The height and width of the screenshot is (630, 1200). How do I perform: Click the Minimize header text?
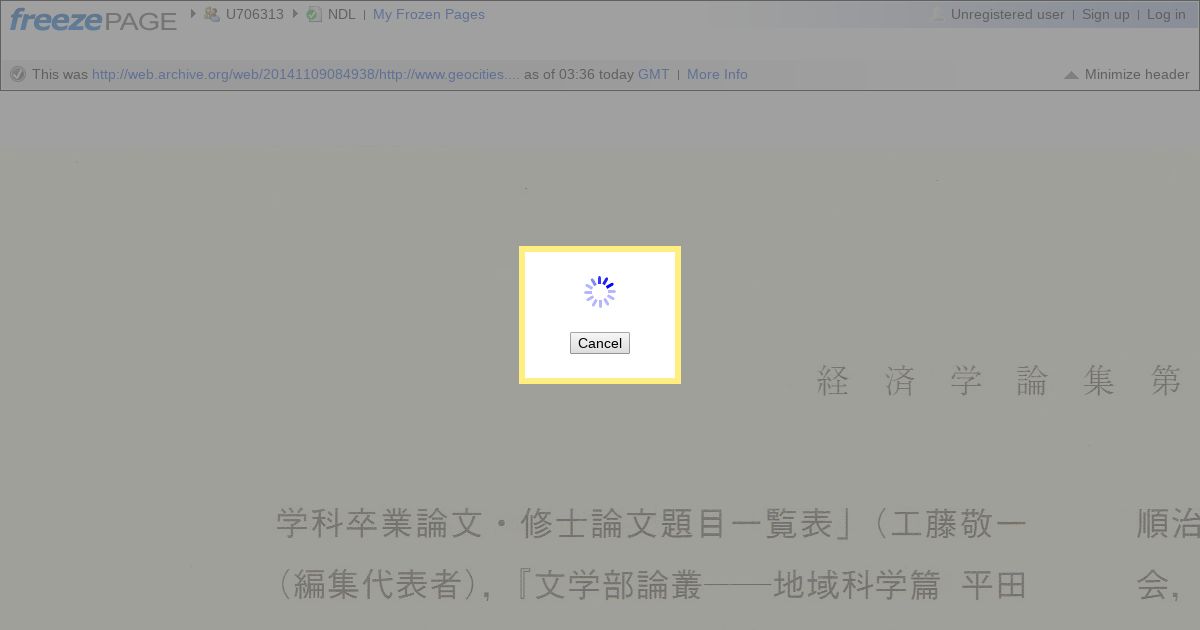click(x=1137, y=74)
